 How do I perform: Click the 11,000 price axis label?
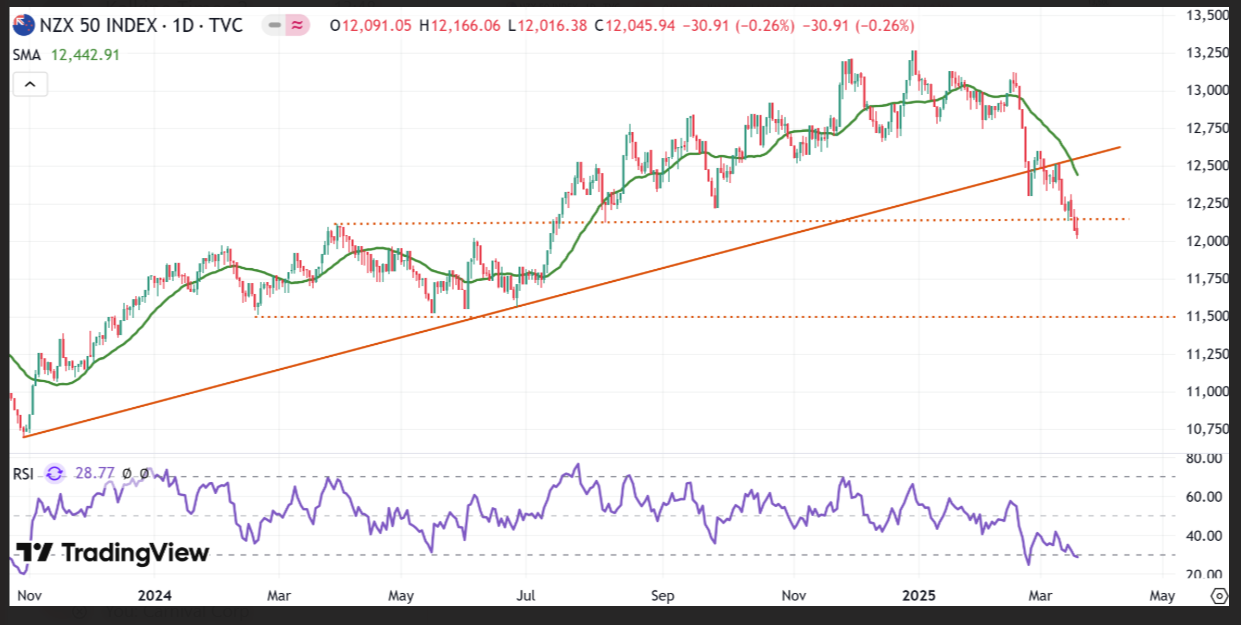(1206, 391)
